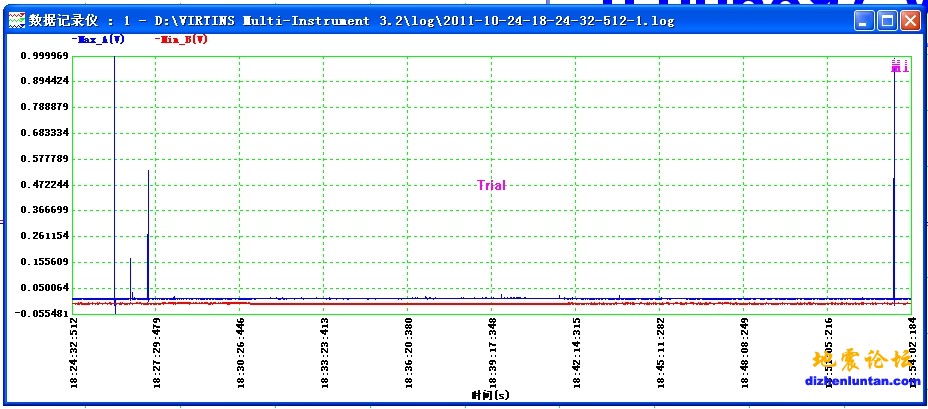Click the 时间(s) X-axis title
This screenshot has height=409, width=928.
[x=490, y=396]
